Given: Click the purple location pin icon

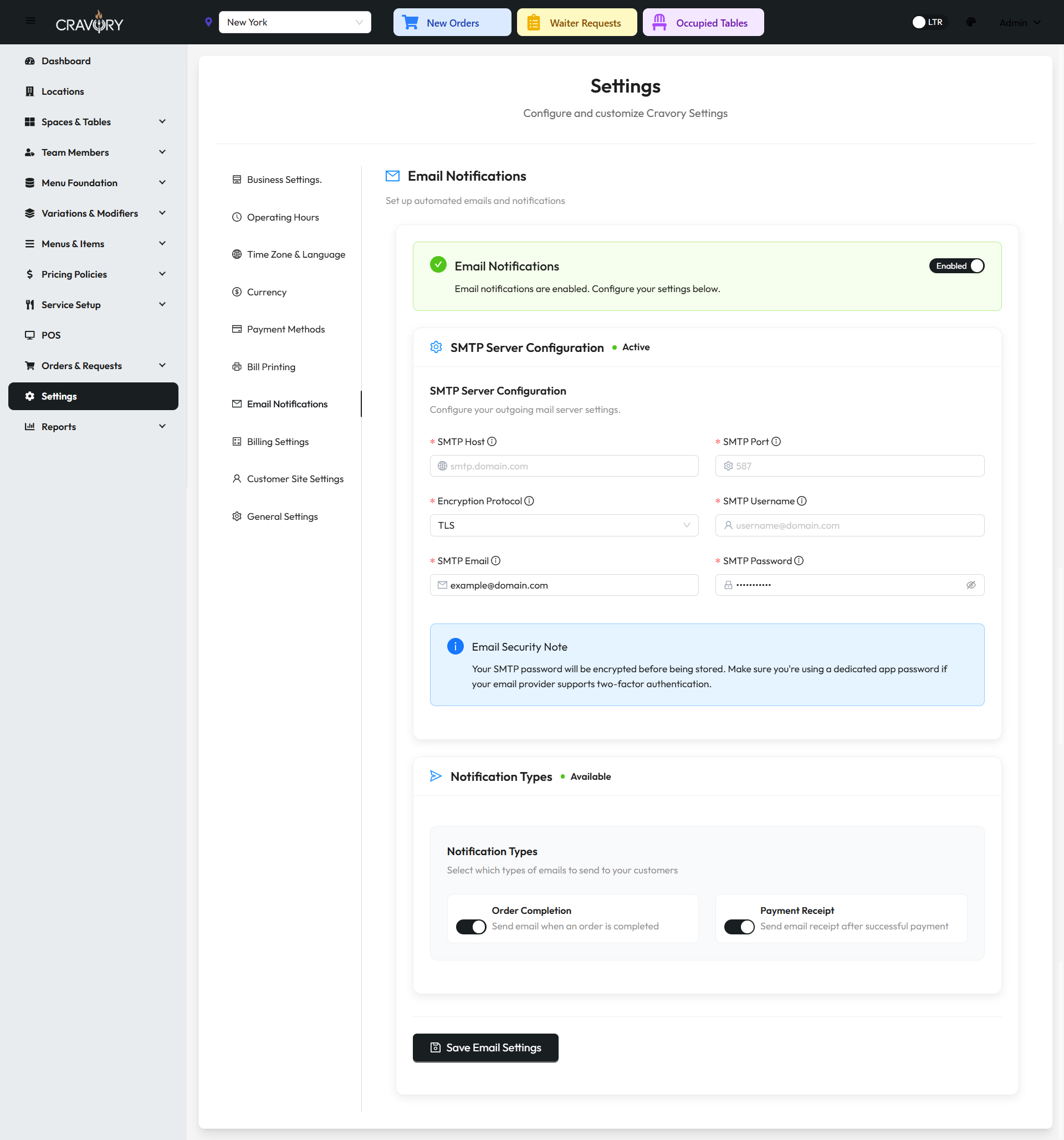Looking at the screenshot, I should (x=209, y=22).
